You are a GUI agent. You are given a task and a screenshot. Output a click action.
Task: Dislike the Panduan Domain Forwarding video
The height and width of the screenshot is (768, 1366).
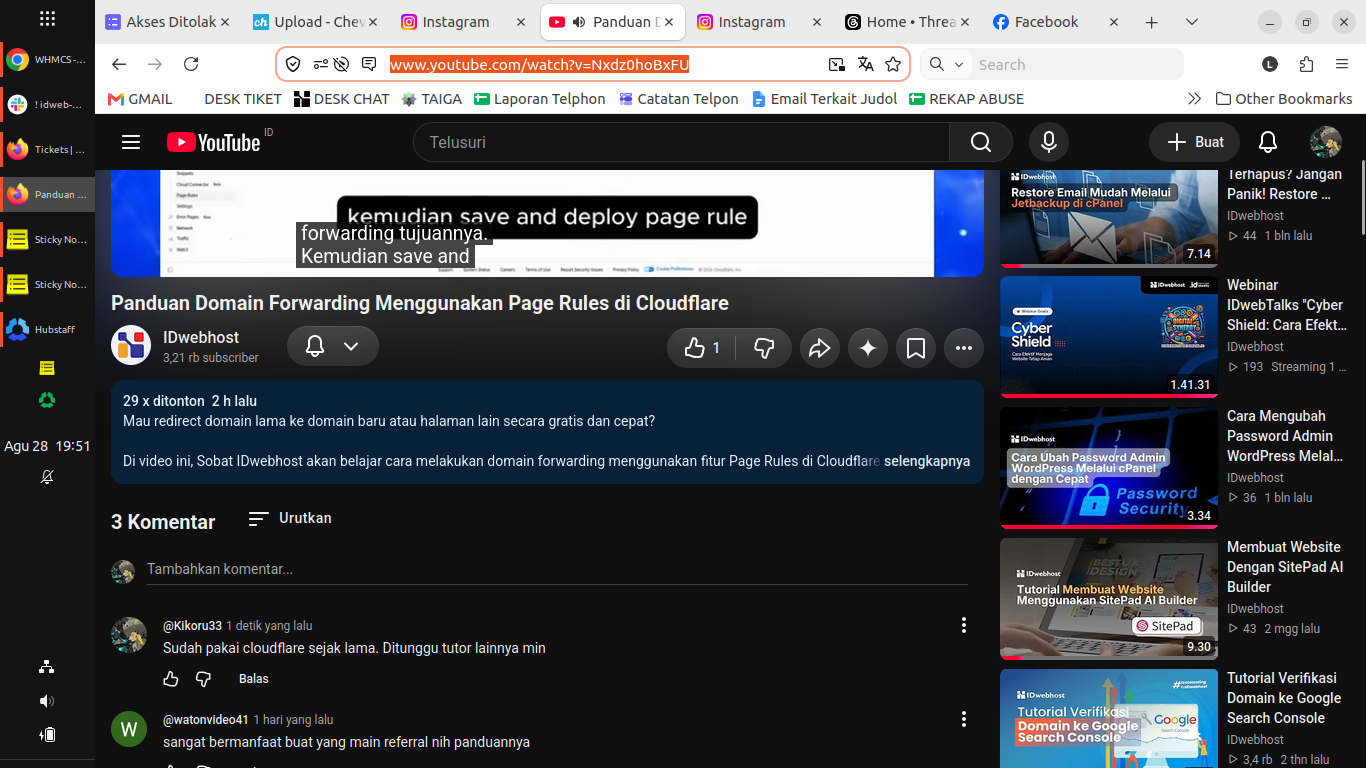point(764,348)
